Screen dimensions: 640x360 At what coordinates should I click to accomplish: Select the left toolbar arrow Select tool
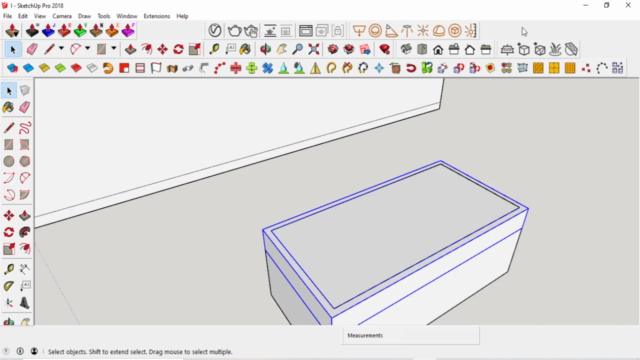click(x=9, y=91)
